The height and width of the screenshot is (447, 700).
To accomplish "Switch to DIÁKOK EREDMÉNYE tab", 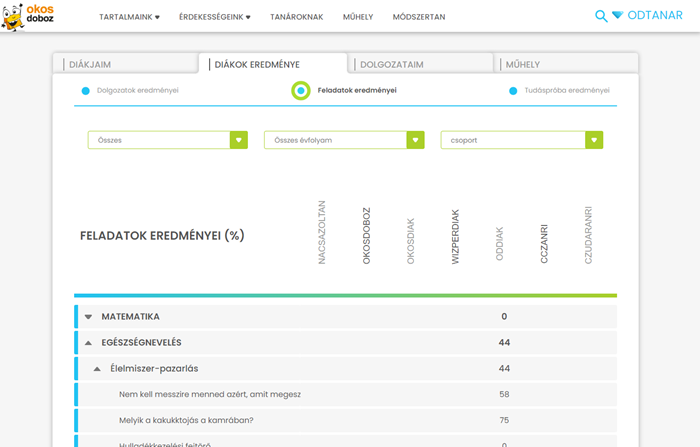I will pos(273,64).
